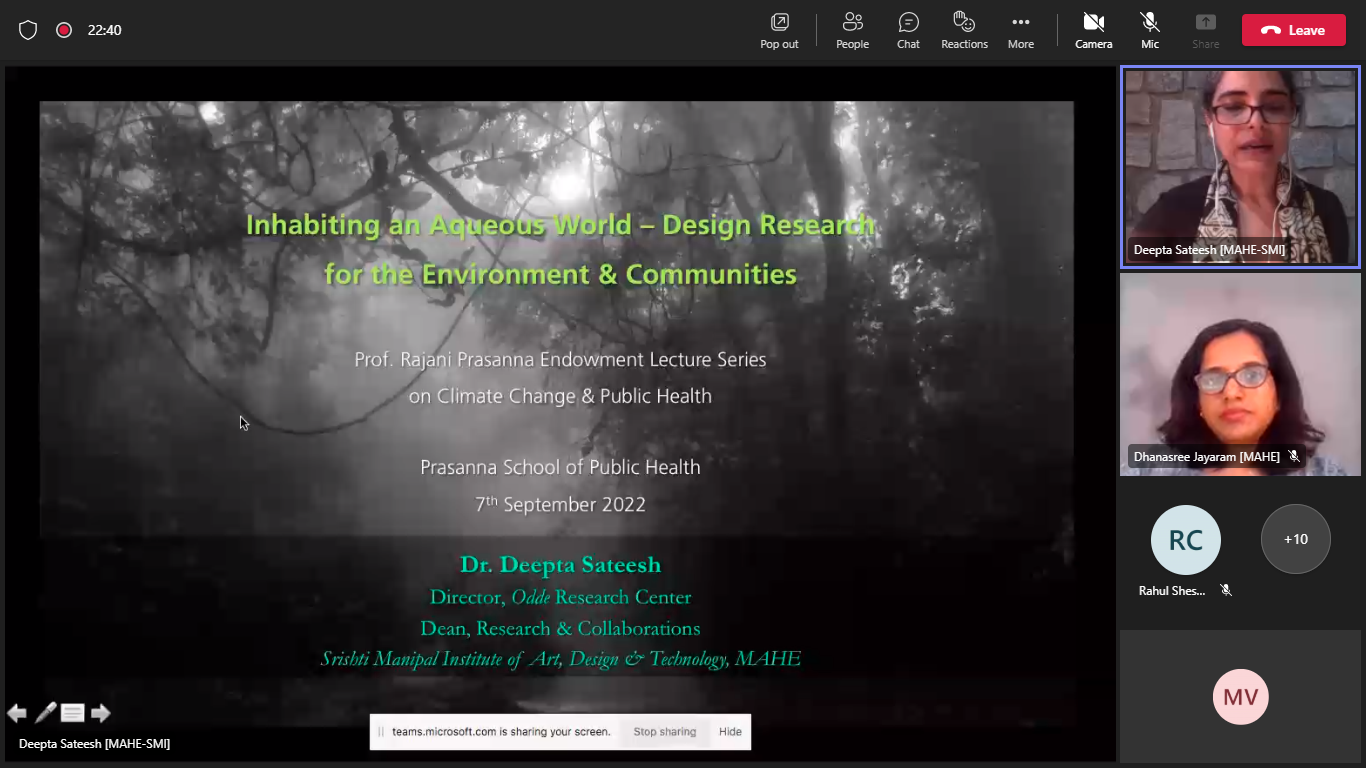Click Stop sharing button
1366x768 pixels.
(x=664, y=732)
